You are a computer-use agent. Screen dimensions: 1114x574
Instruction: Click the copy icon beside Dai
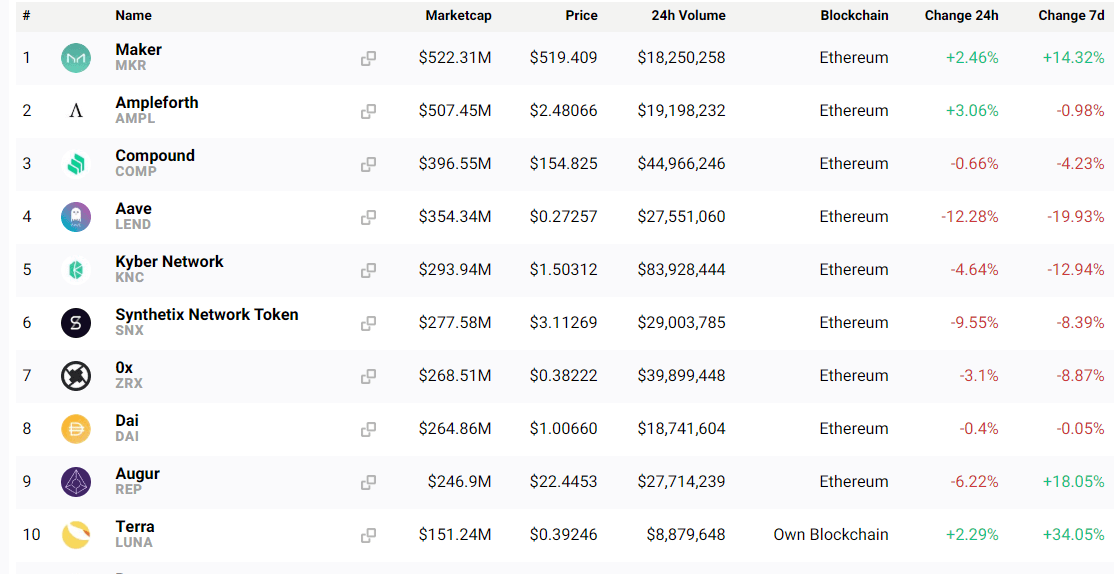368,429
